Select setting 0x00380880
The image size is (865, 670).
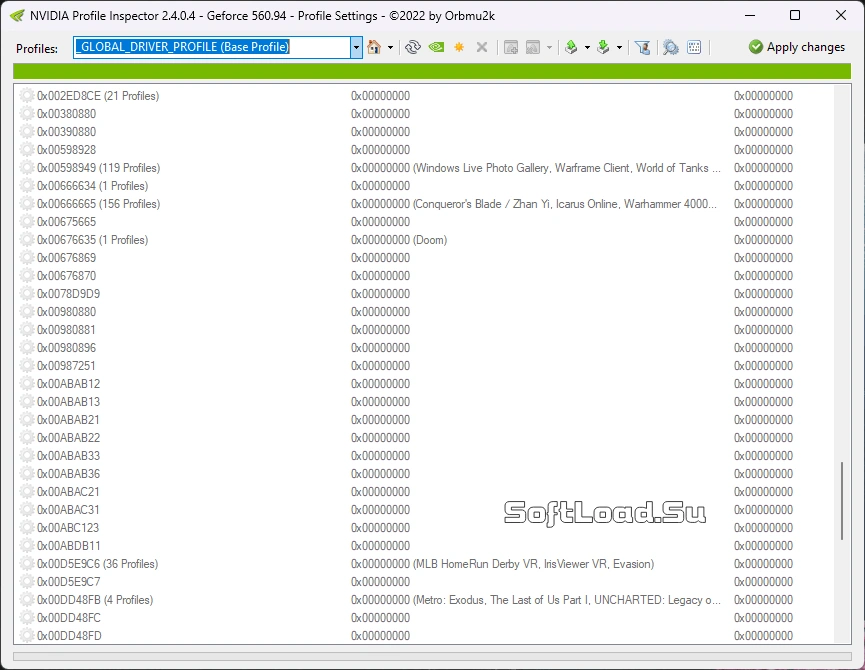66,114
